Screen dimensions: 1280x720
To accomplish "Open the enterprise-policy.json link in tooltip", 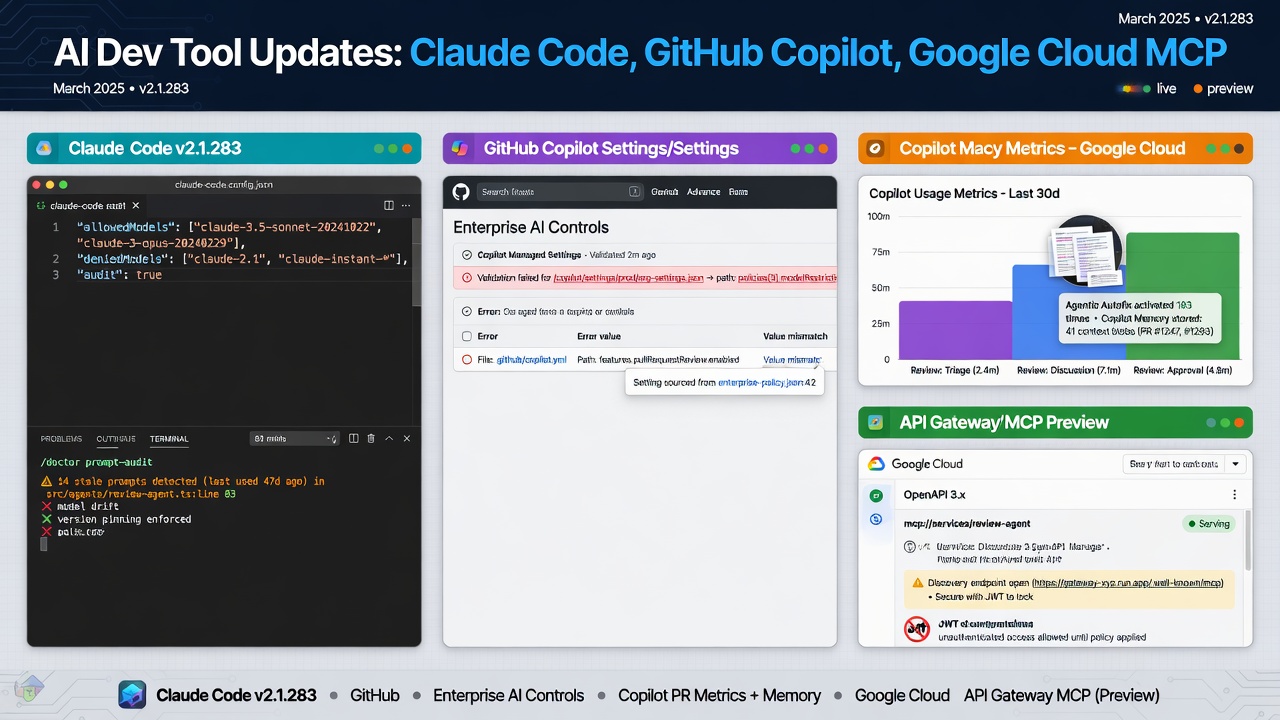I will [760, 383].
